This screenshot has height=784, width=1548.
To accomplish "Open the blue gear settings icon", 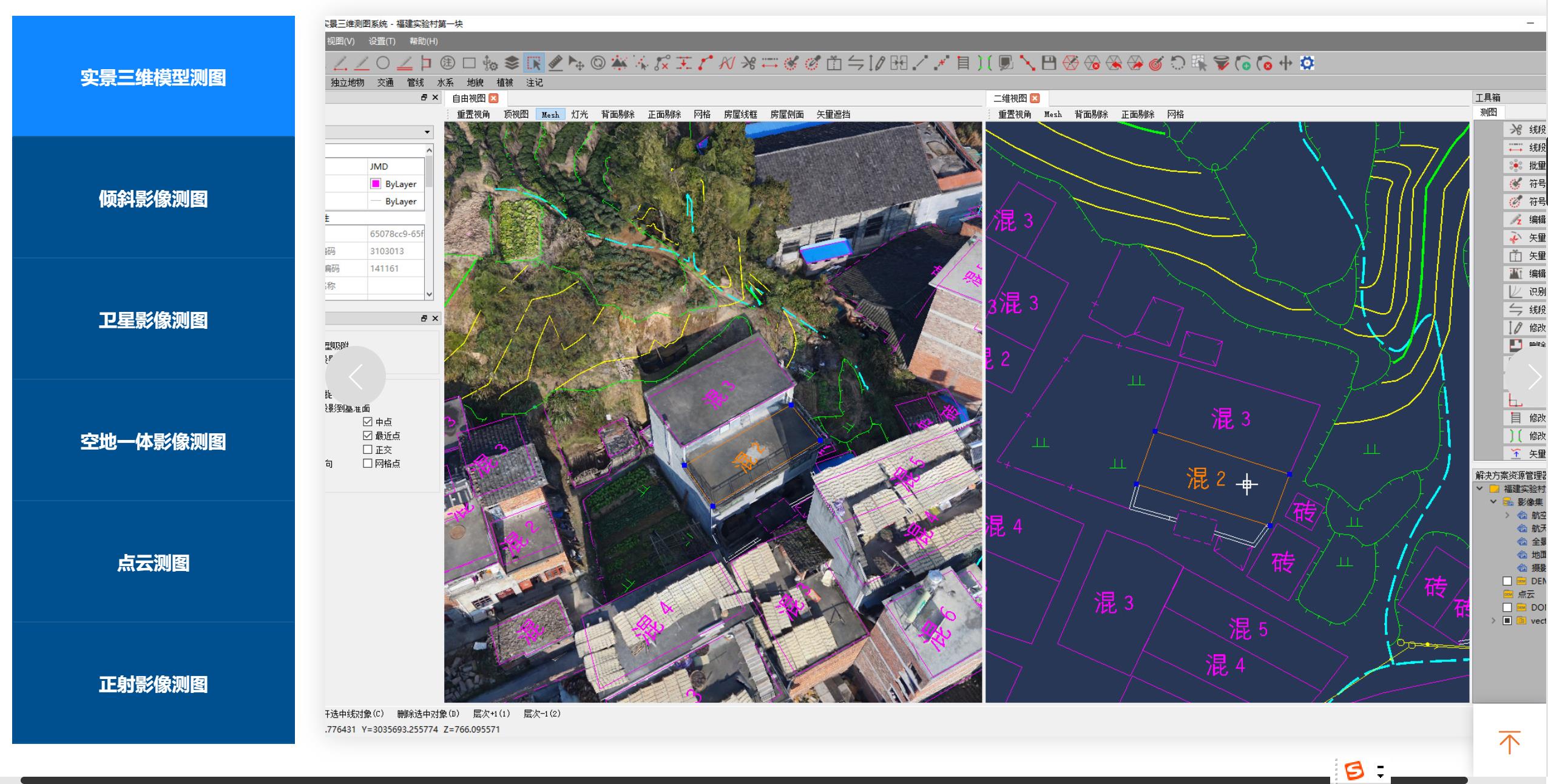I will coord(1307,63).
